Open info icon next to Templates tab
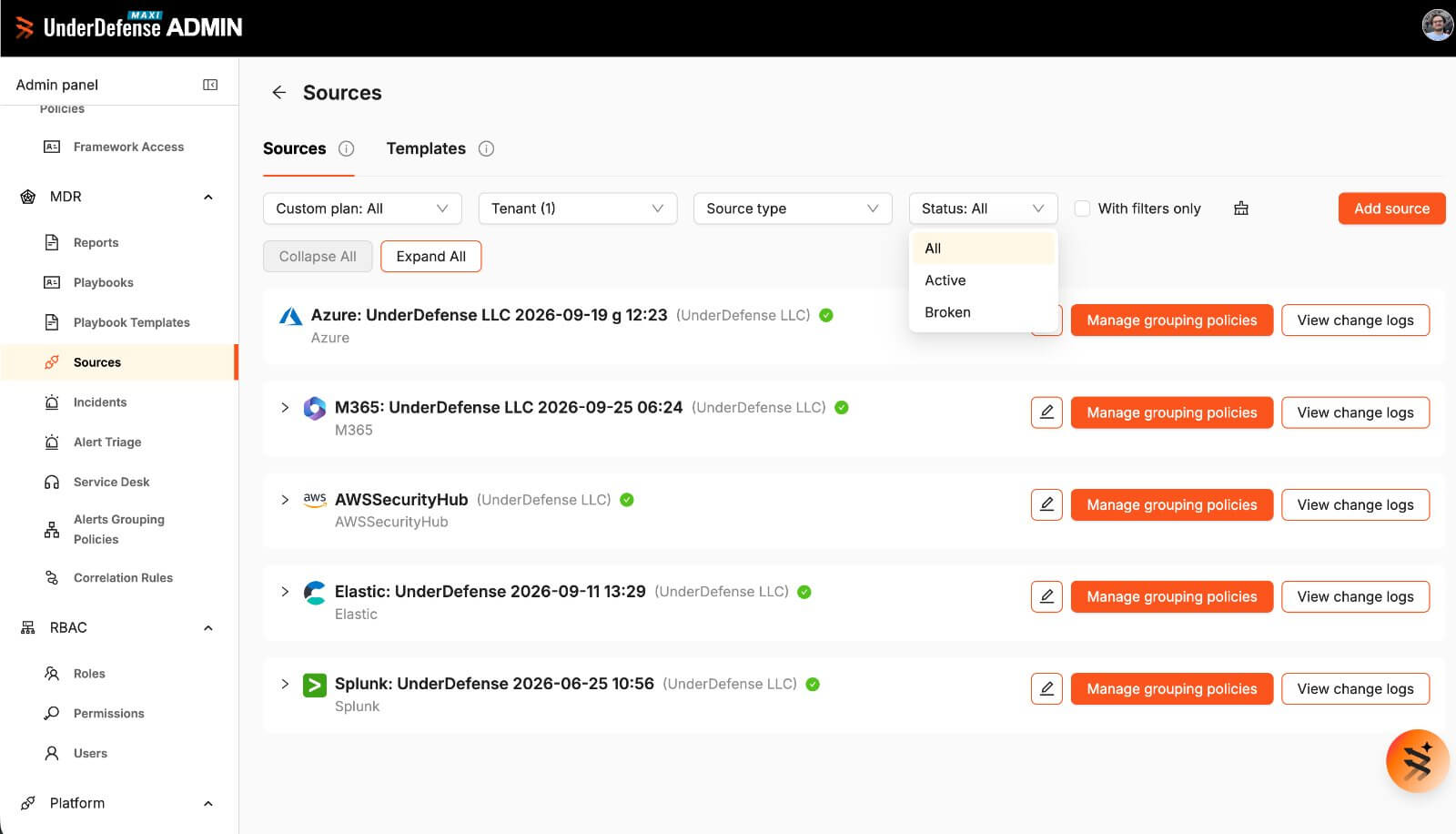 487,148
